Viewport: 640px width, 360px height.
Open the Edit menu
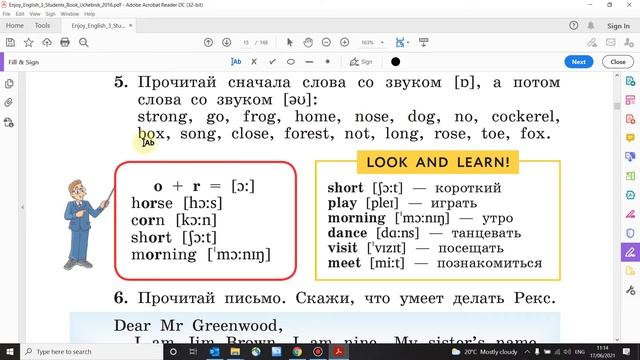[20, 14]
